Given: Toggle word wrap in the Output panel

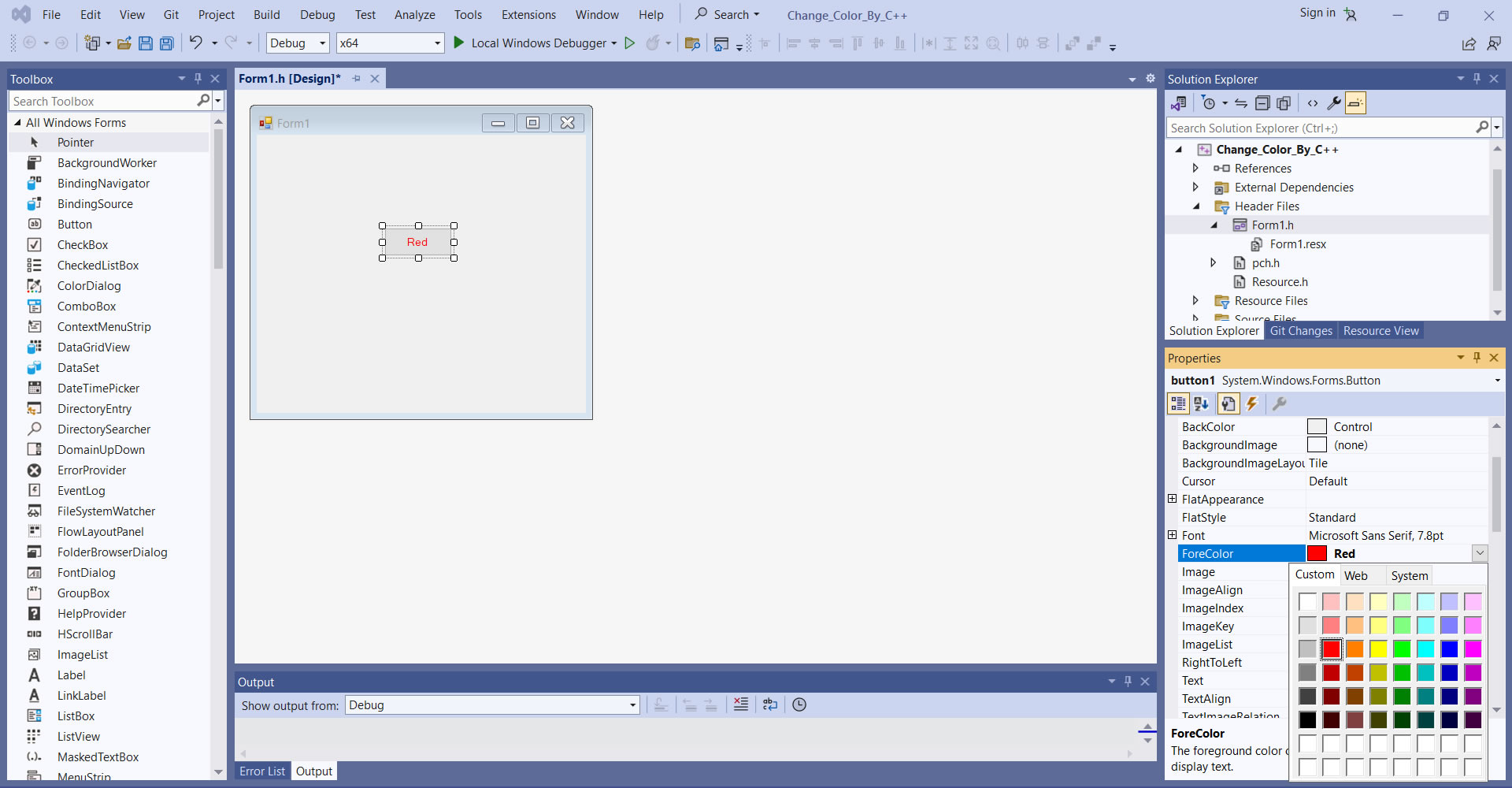Looking at the screenshot, I should [x=769, y=704].
